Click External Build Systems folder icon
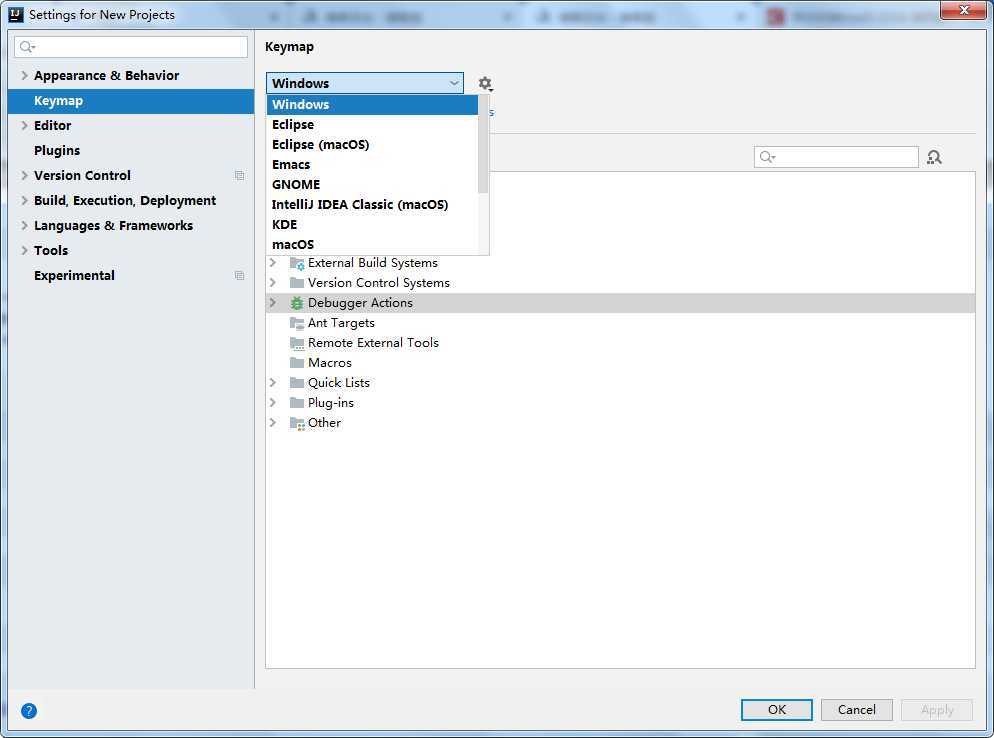Viewport: 994px width, 738px height. 297,263
